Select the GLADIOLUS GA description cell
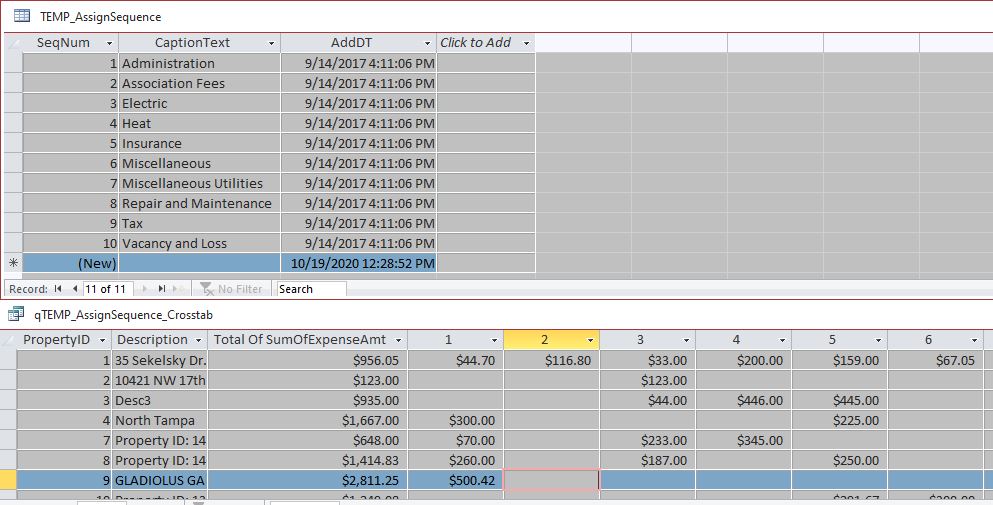This screenshot has height=505, width=993. tap(159, 480)
